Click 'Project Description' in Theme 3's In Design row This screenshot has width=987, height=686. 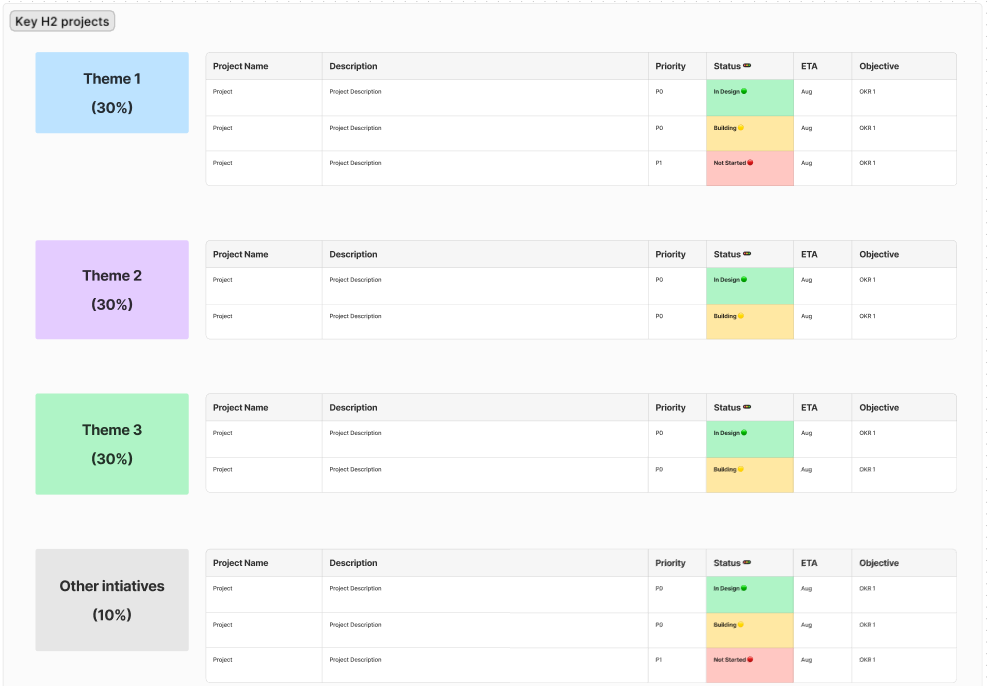355,433
